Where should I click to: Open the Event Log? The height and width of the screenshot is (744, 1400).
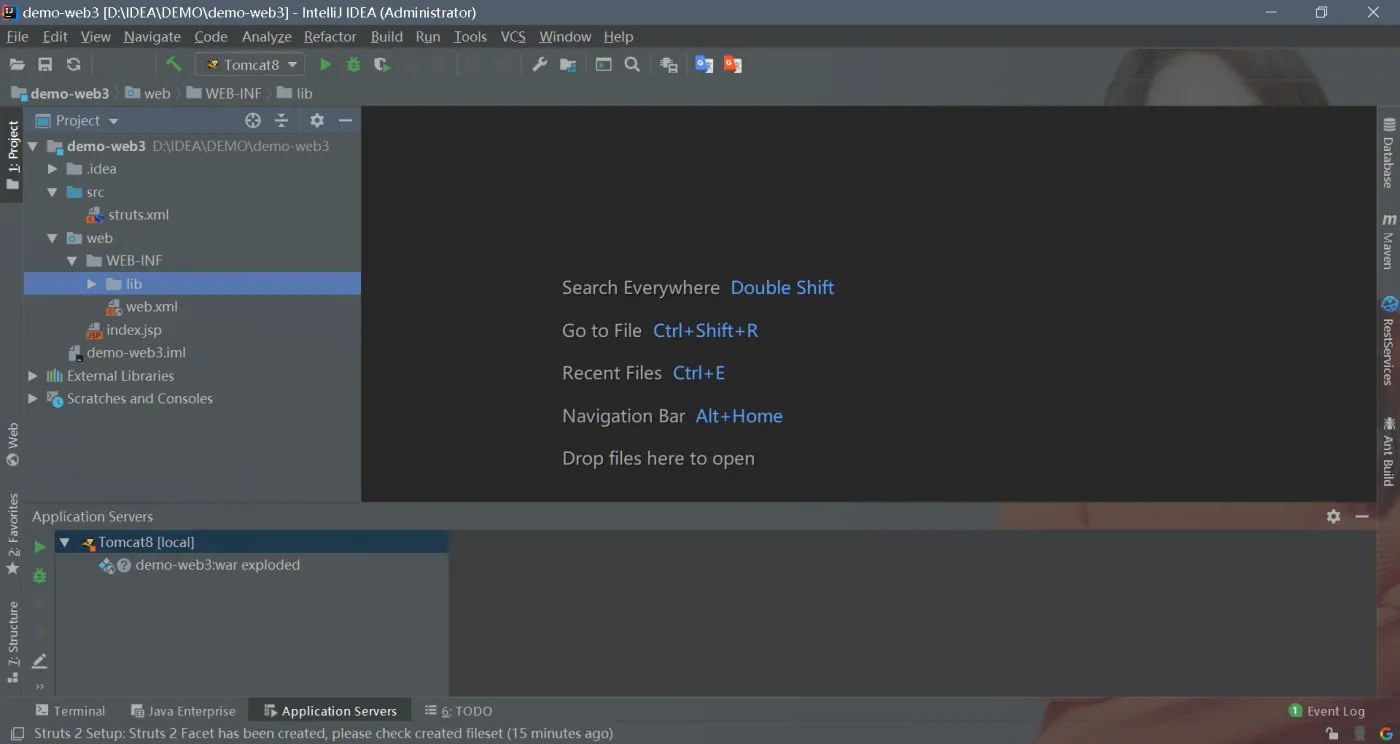[1326, 711]
